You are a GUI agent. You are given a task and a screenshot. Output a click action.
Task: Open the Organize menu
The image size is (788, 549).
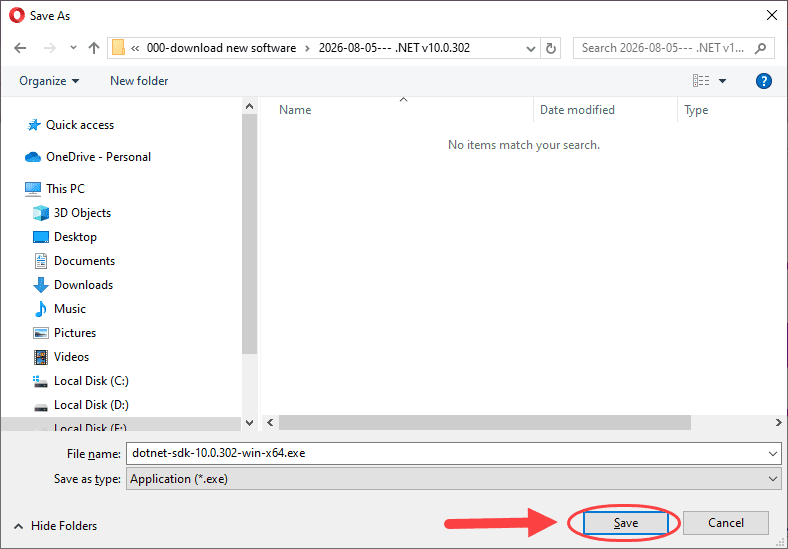tap(49, 81)
